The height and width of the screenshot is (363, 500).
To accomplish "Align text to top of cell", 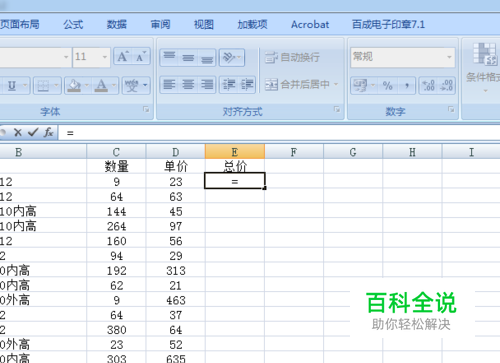I will (x=169, y=57).
